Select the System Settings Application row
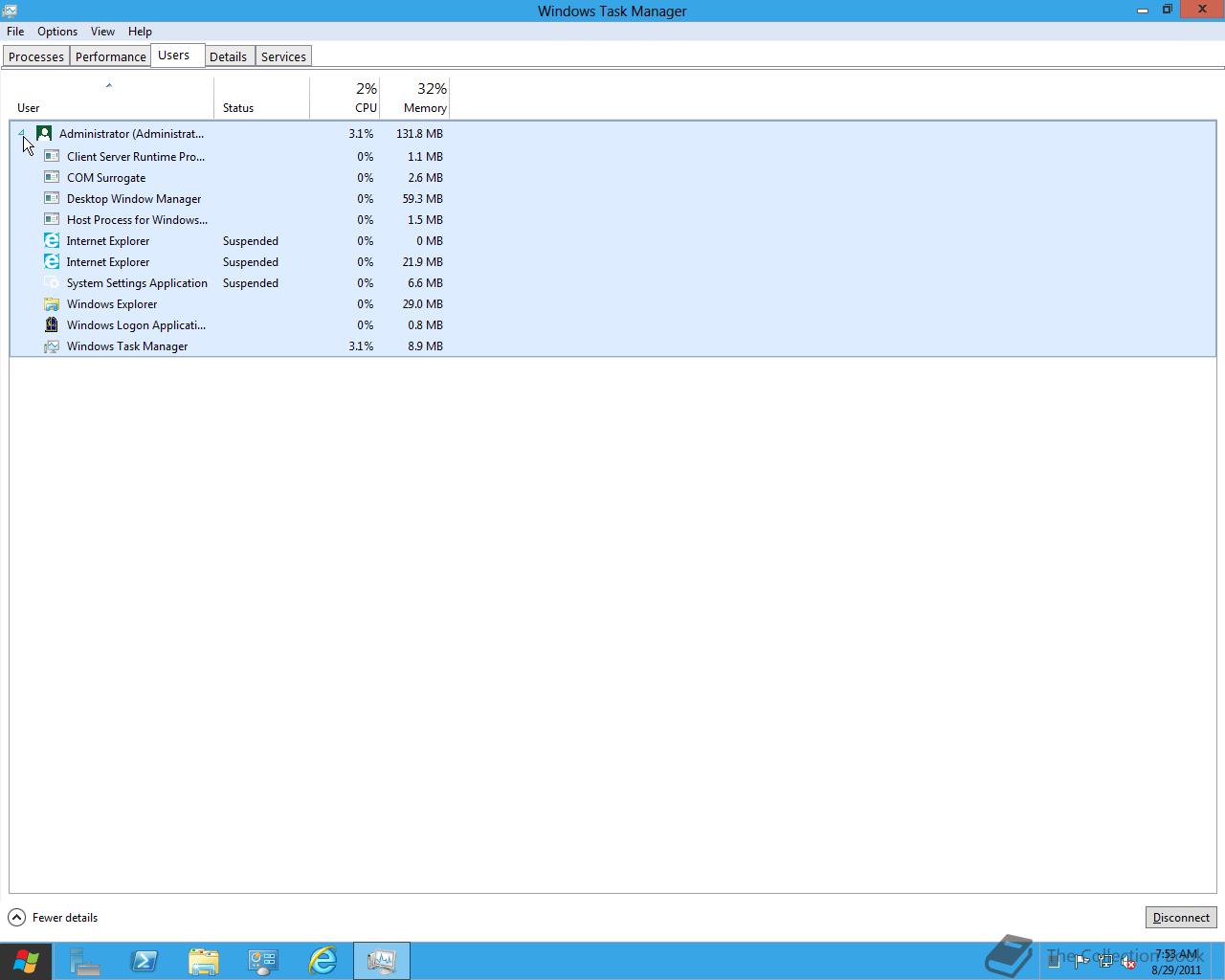This screenshot has height=980, width=1225. [x=612, y=282]
